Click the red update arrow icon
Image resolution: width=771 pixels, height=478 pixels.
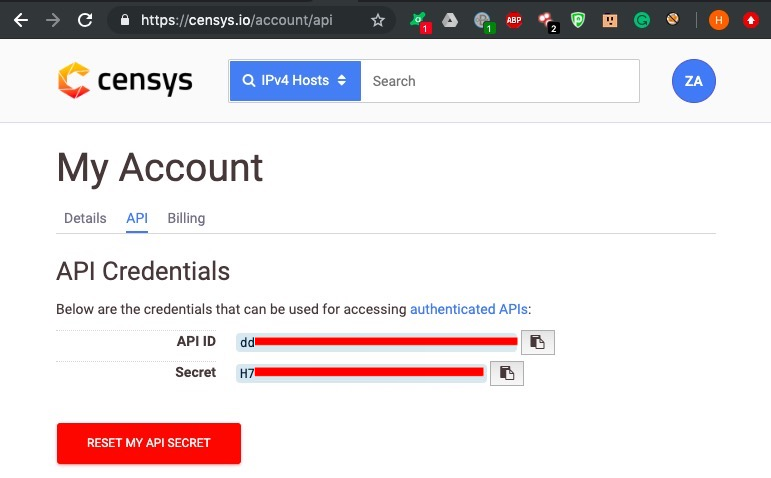point(751,20)
